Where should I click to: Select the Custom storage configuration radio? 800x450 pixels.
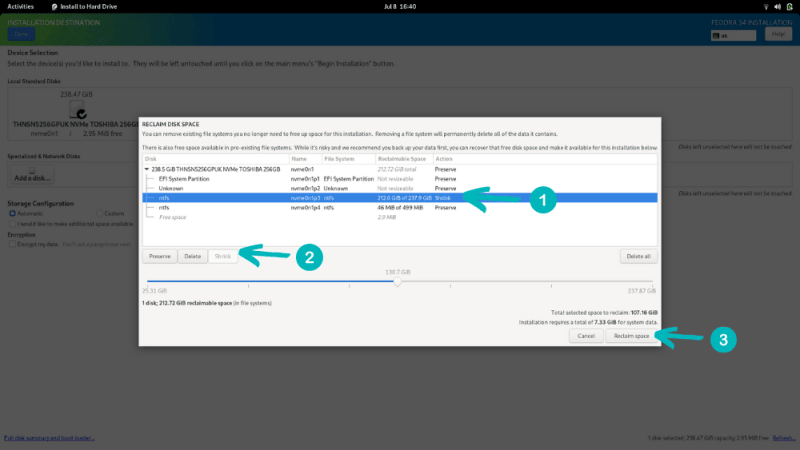(x=99, y=213)
